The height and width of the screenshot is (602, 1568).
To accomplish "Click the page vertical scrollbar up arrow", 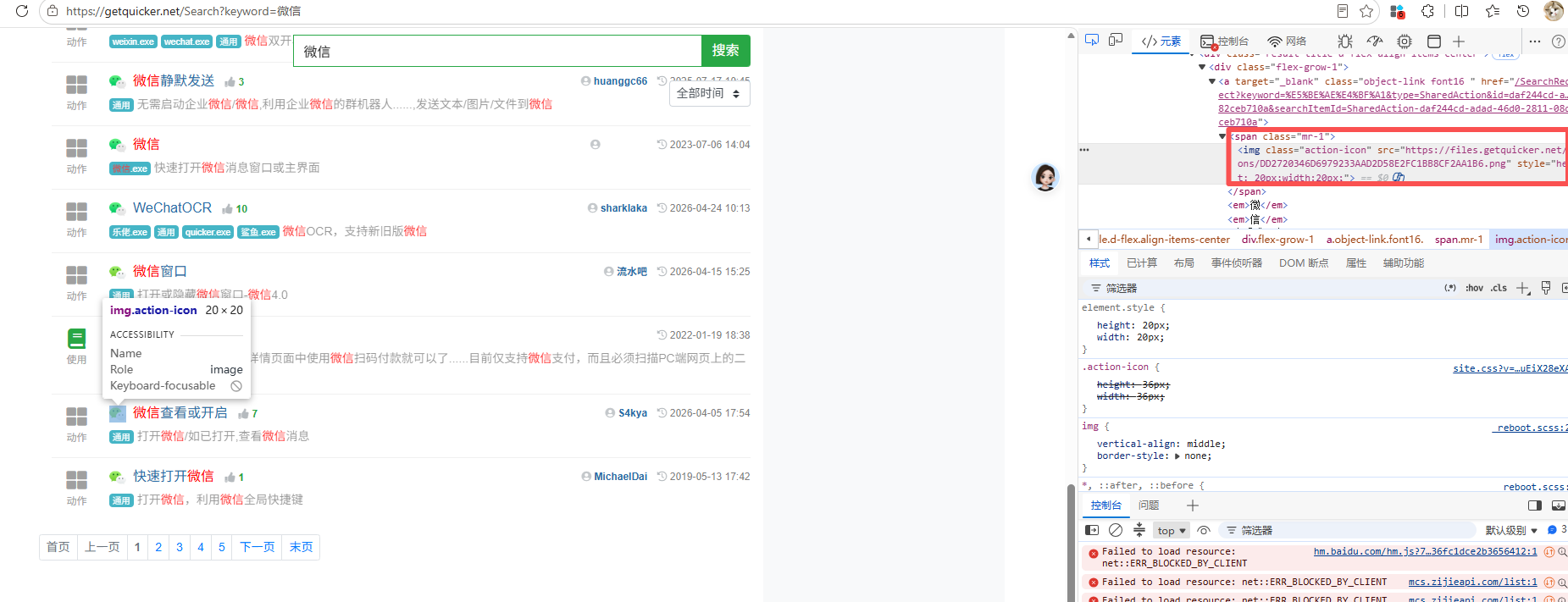I will click(1071, 36).
